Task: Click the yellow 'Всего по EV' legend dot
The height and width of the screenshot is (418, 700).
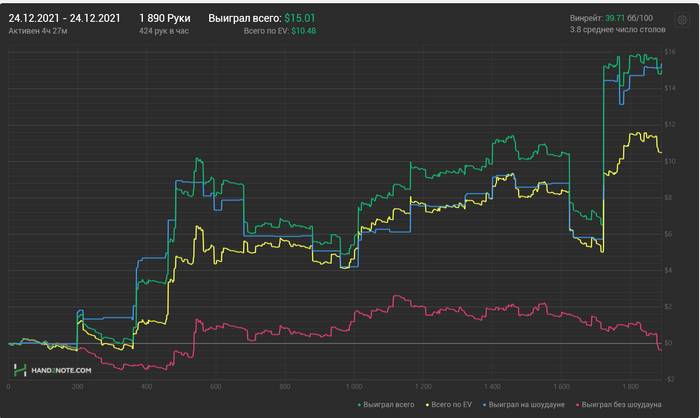Action: click(428, 405)
